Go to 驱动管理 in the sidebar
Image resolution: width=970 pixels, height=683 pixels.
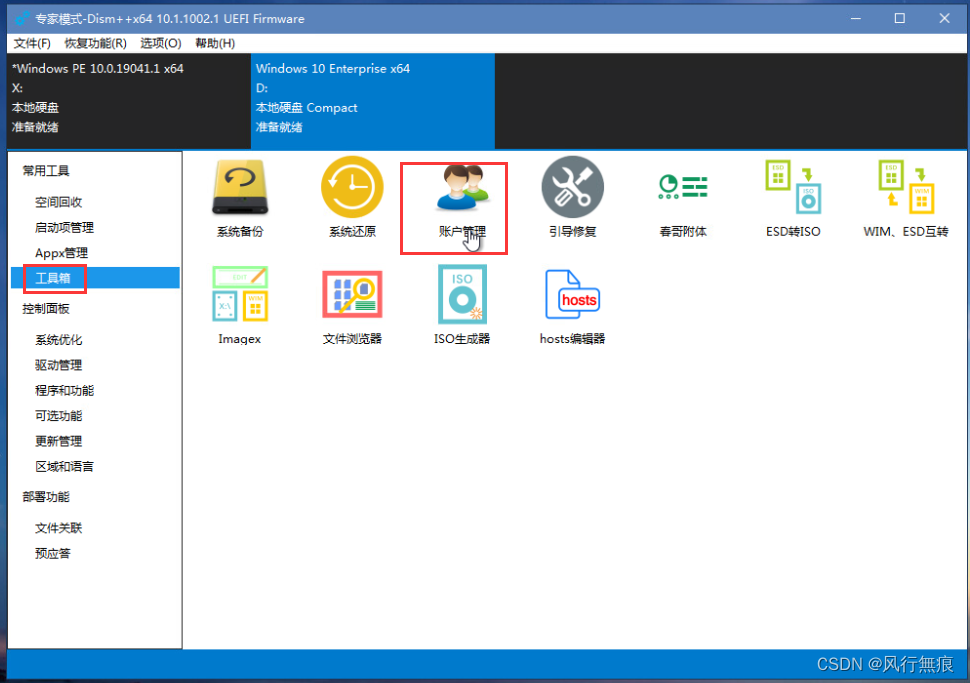(59, 365)
